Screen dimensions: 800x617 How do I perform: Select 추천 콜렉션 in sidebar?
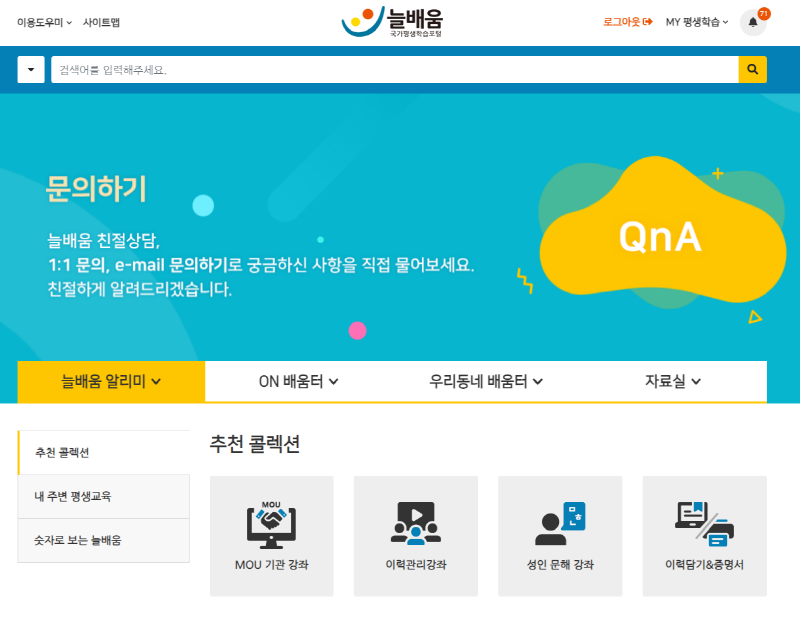pyautogui.click(x=104, y=453)
